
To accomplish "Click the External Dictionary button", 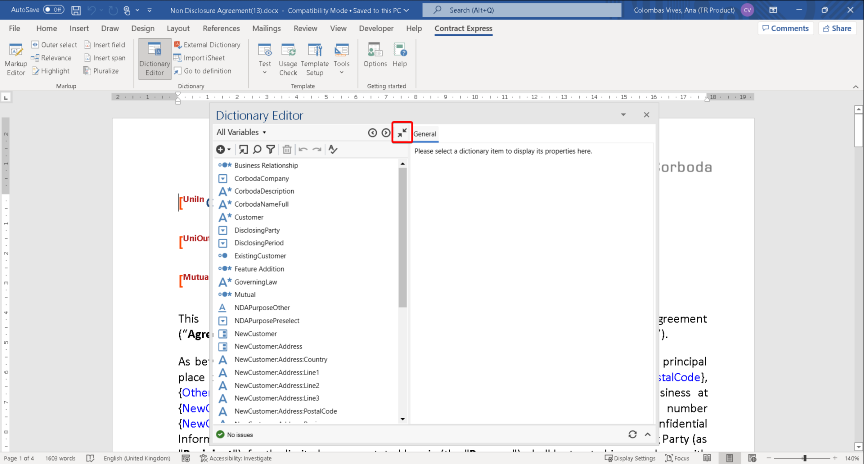I will point(206,45).
